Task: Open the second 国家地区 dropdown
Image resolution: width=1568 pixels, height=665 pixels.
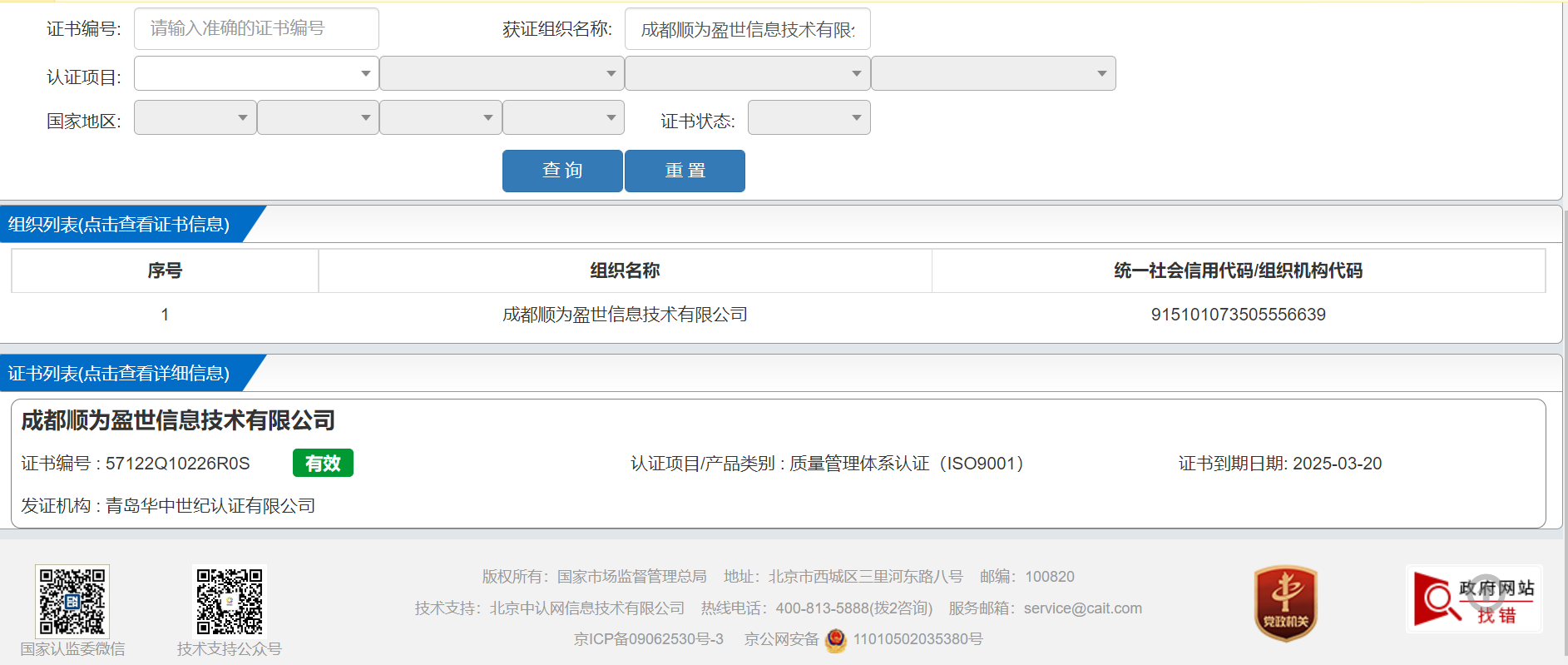Action: click(x=318, y=117)
